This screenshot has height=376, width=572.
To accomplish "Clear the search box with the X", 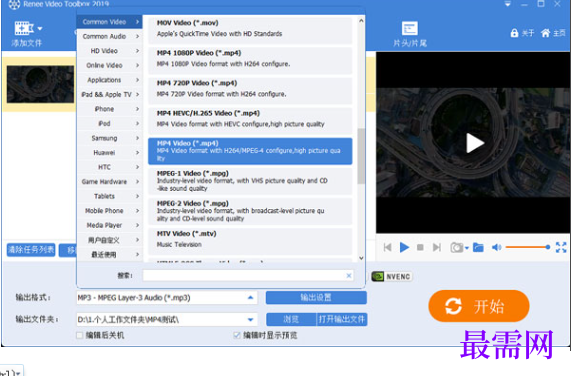I will [349, 276].
